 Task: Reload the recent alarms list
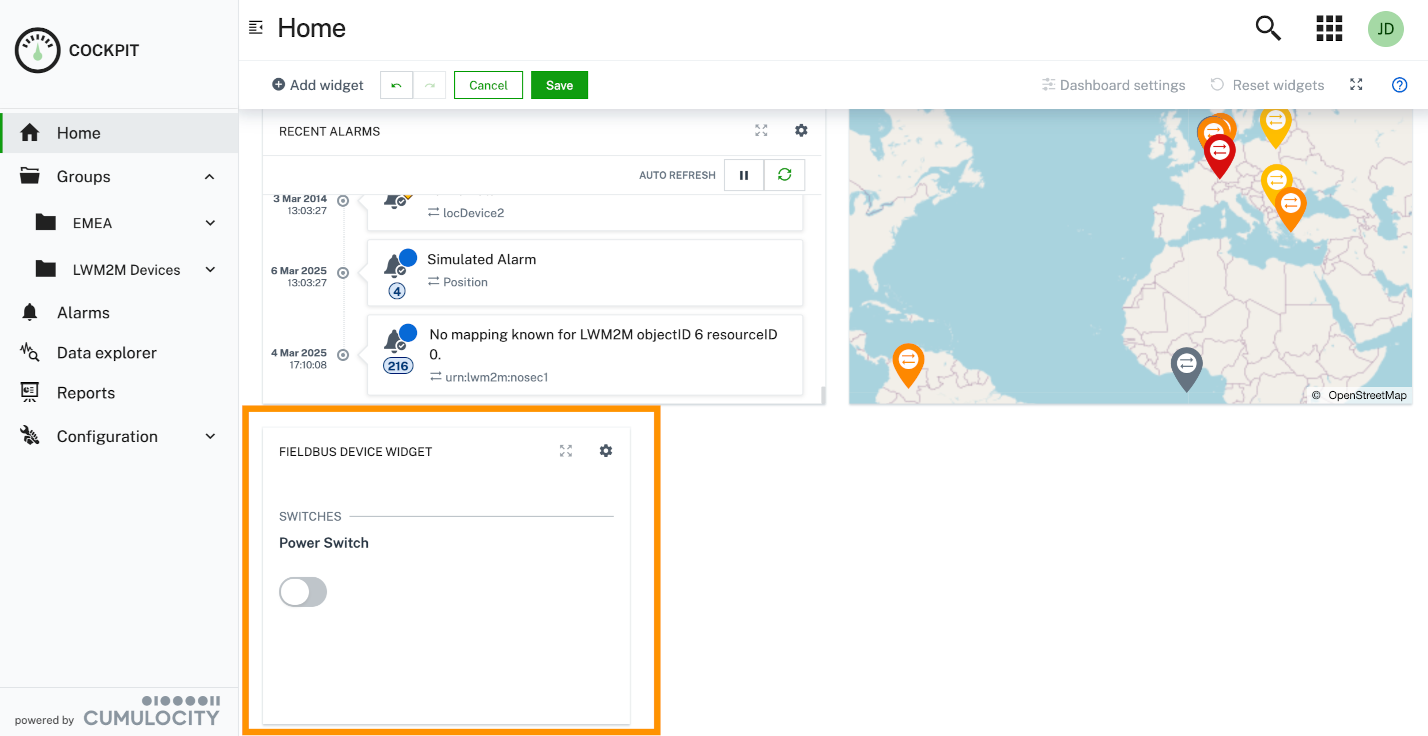784,175
